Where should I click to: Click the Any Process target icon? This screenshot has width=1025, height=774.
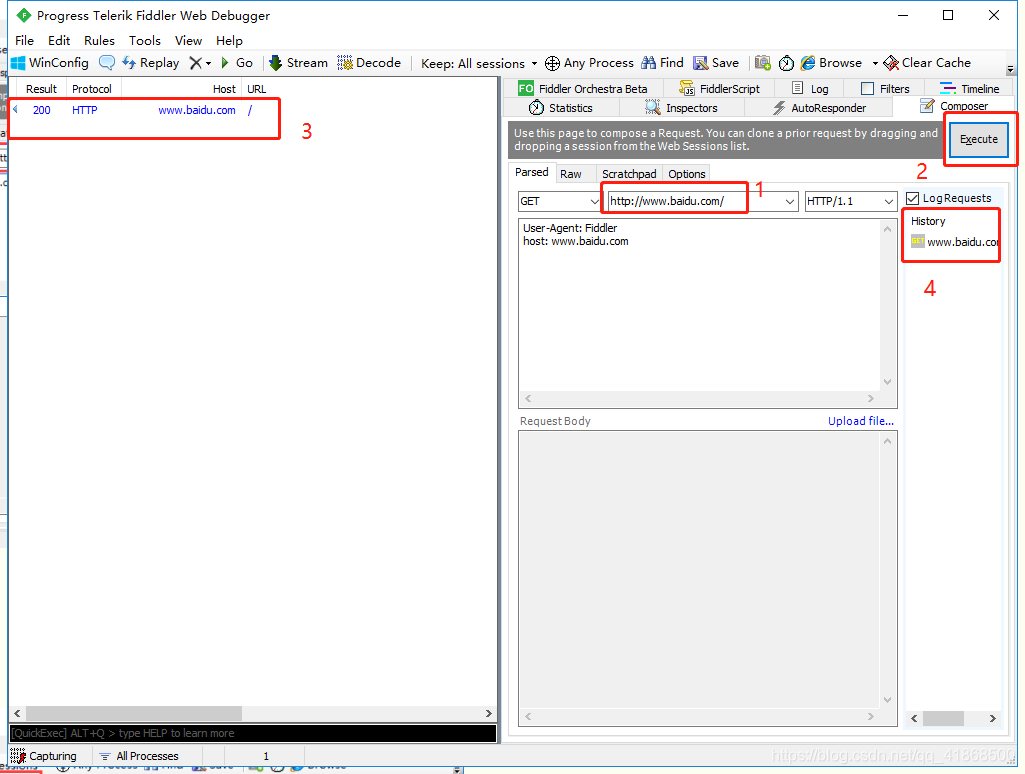[552, 63]
